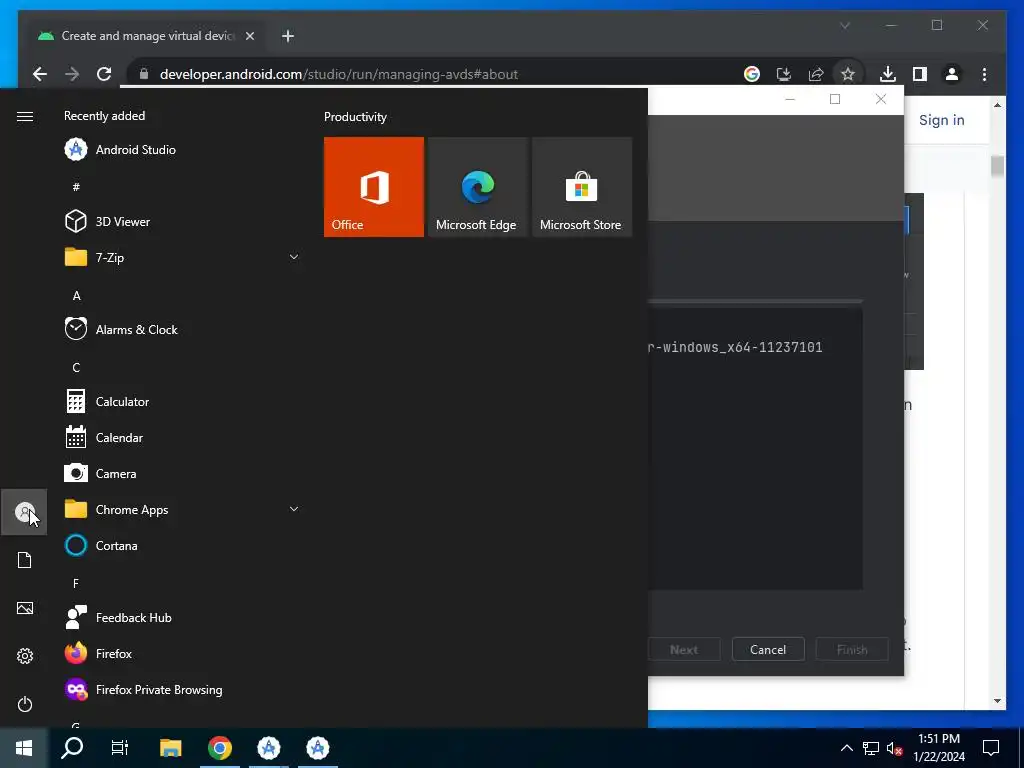Open network status tray icon

click(871, 748)
